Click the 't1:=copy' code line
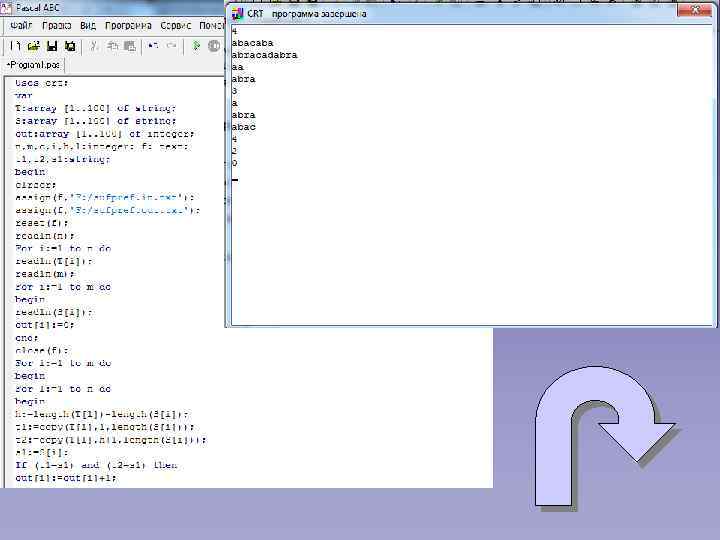 (x=105, y=428)
